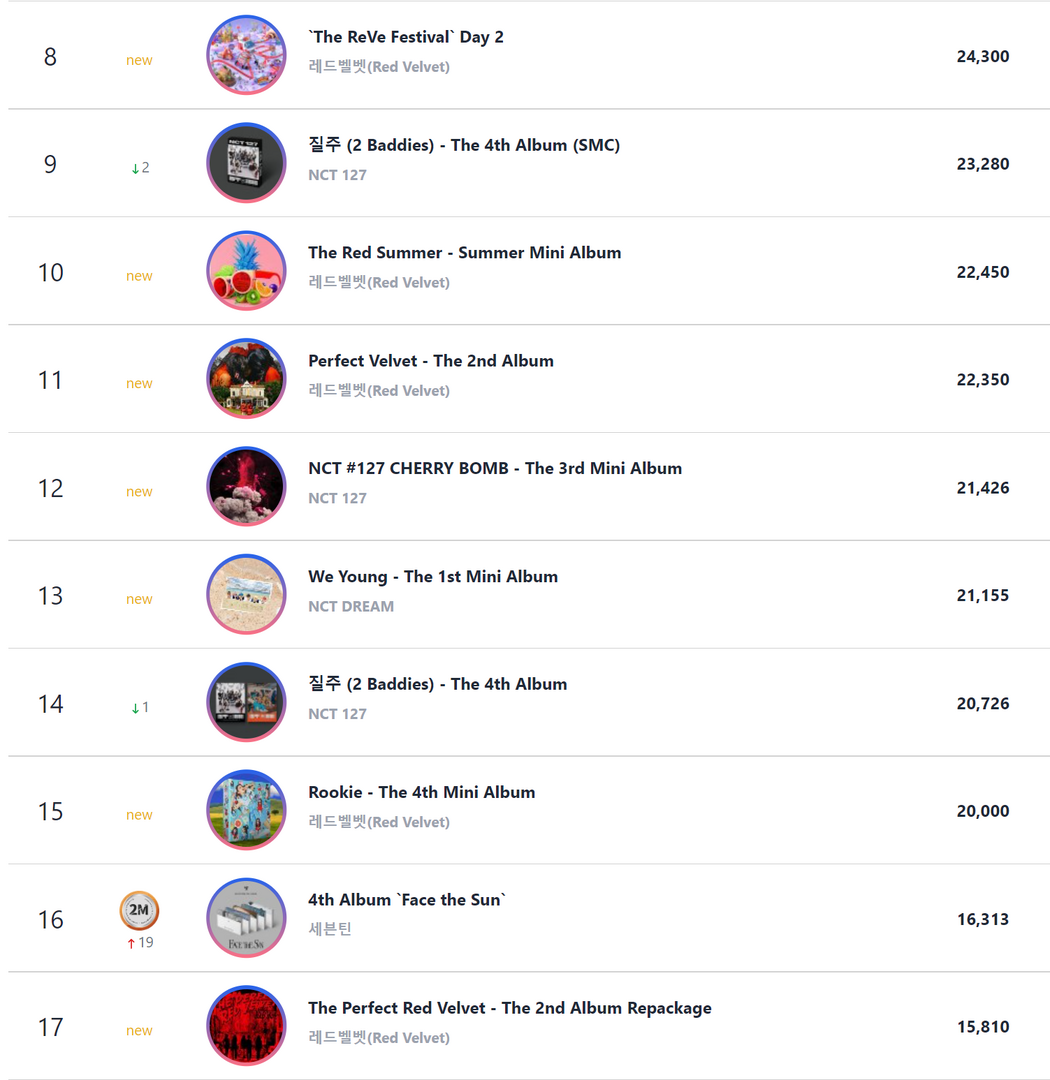Open the Face the Sun album artwork
This screenshot has width=1050, height=1080.
point(246,917)
